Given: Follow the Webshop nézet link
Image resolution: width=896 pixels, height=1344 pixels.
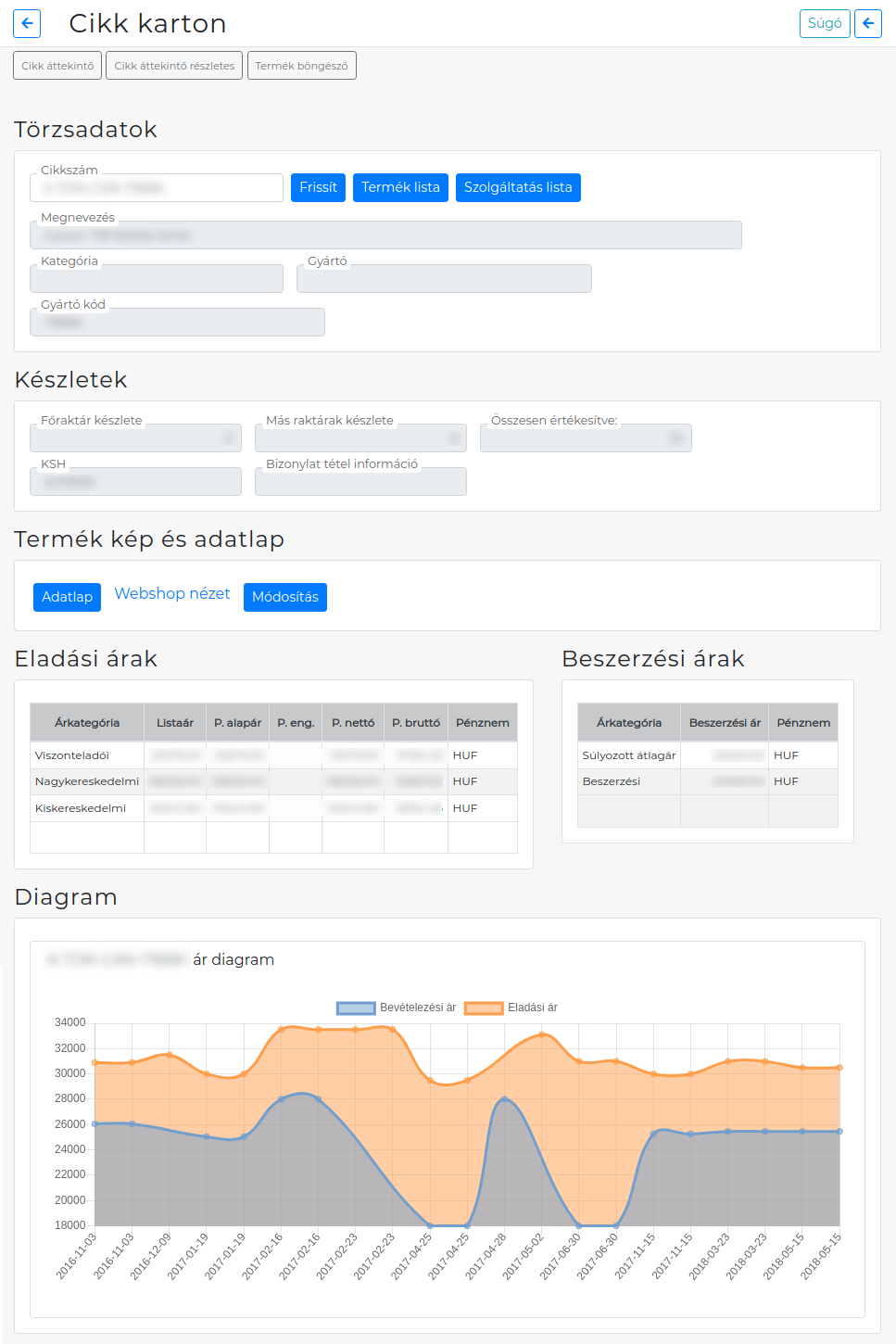Looking at the screenshot, I should pos(172,593).
